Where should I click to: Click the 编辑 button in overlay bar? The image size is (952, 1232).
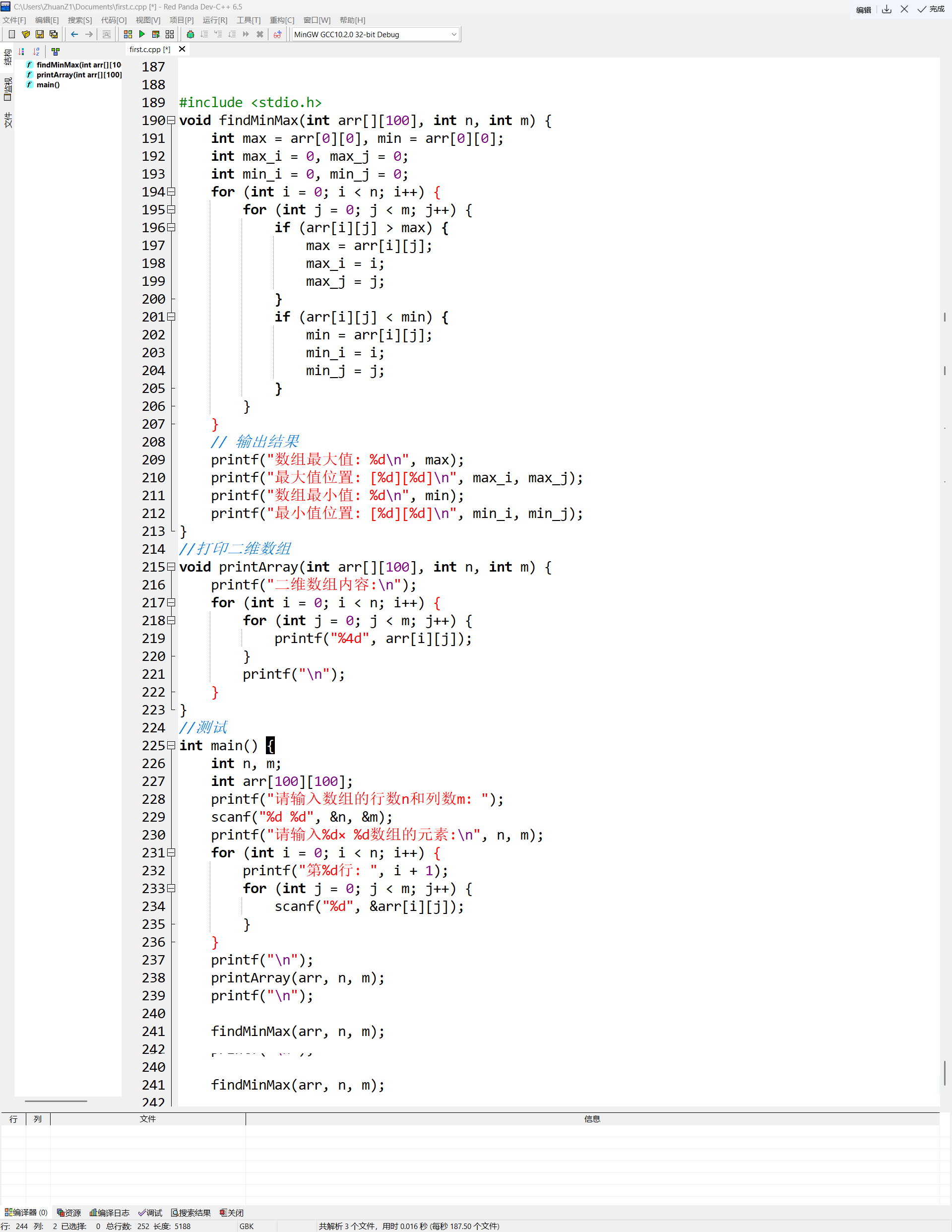[864, 9]
